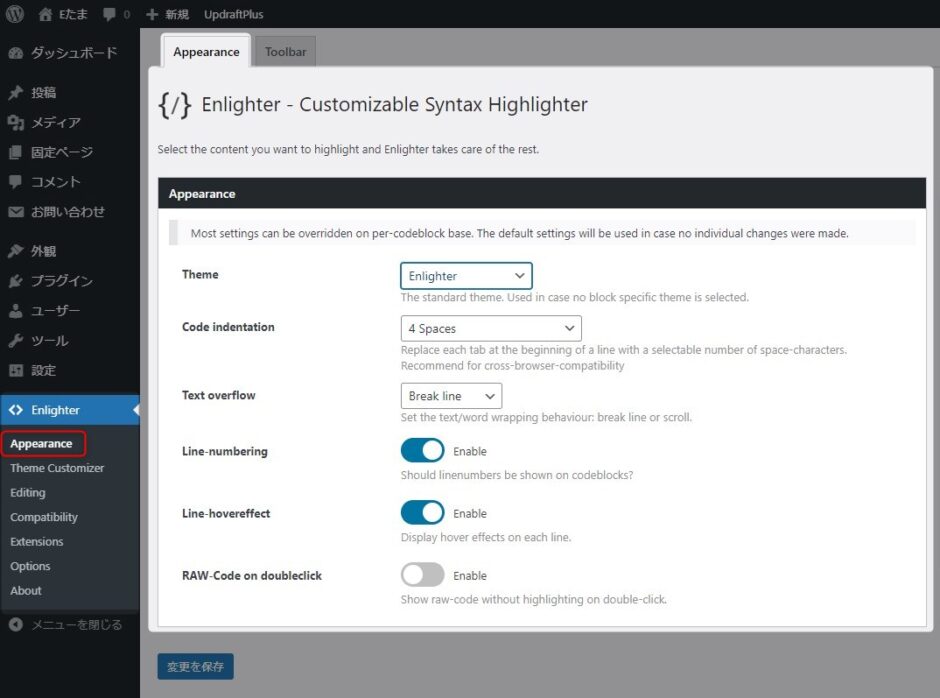This screenshot has height=698, width=940.
Task: Switch to the Toolbar tab
Action: pyautogui.click(x=285, y=52)
